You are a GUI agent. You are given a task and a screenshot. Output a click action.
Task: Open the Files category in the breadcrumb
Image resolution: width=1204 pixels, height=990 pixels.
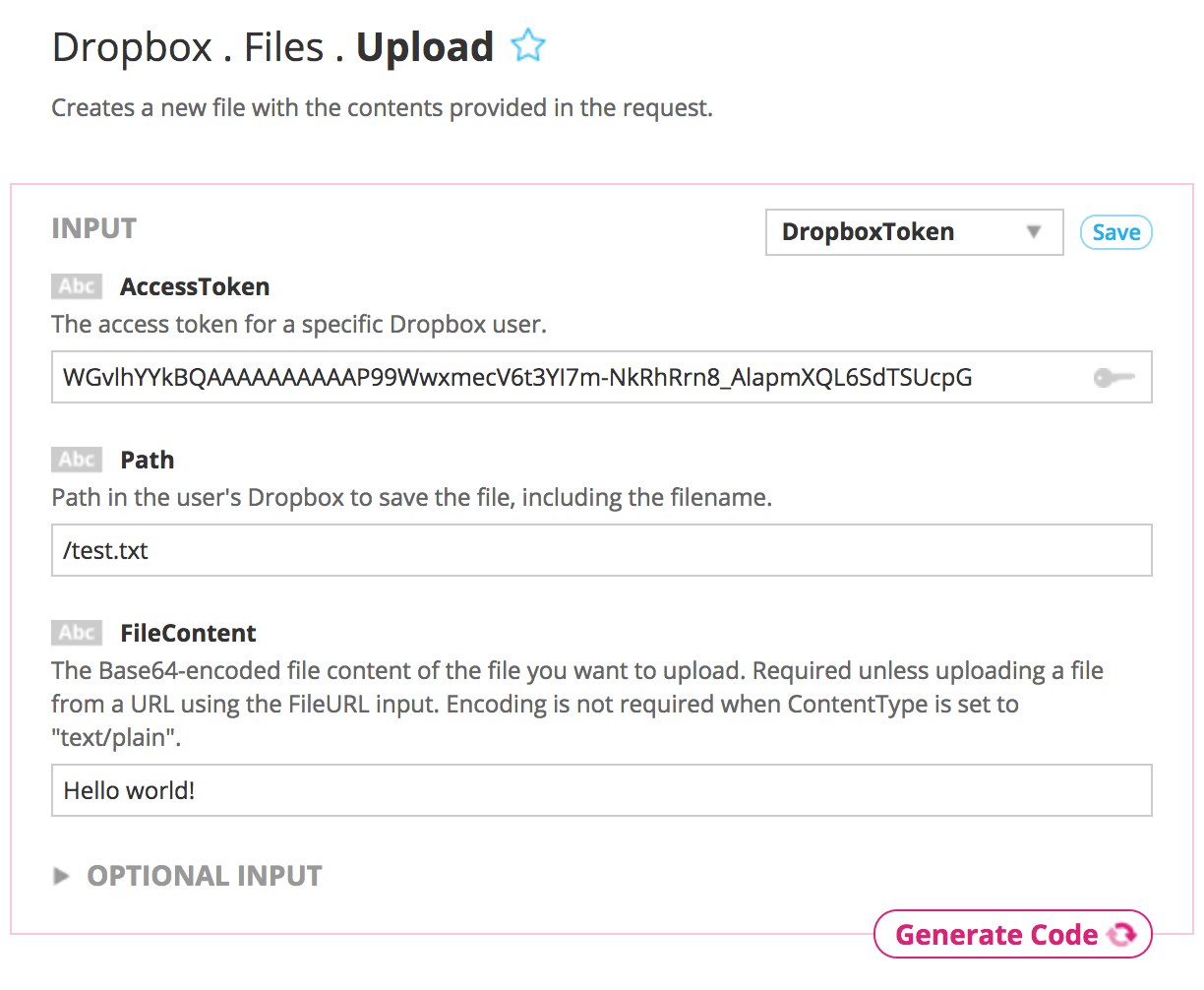coord(283,46)
